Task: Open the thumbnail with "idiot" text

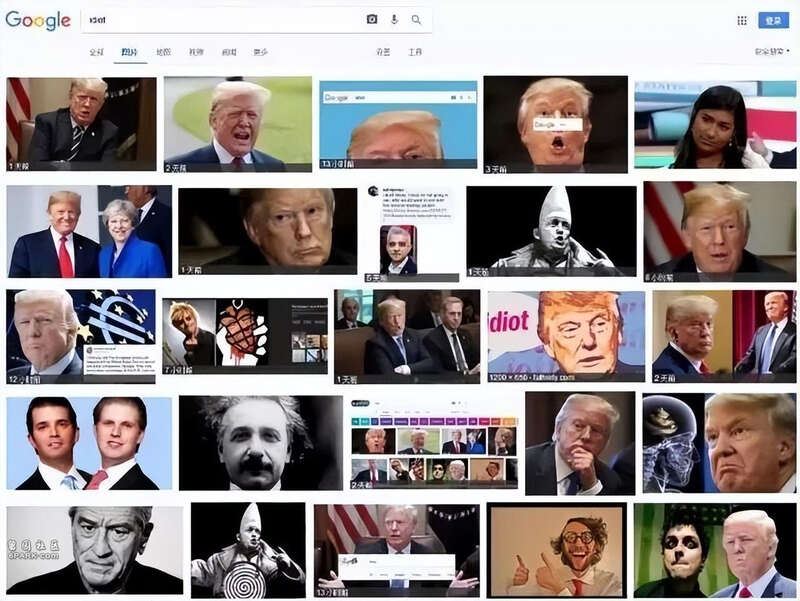Action: pos(565,335)
